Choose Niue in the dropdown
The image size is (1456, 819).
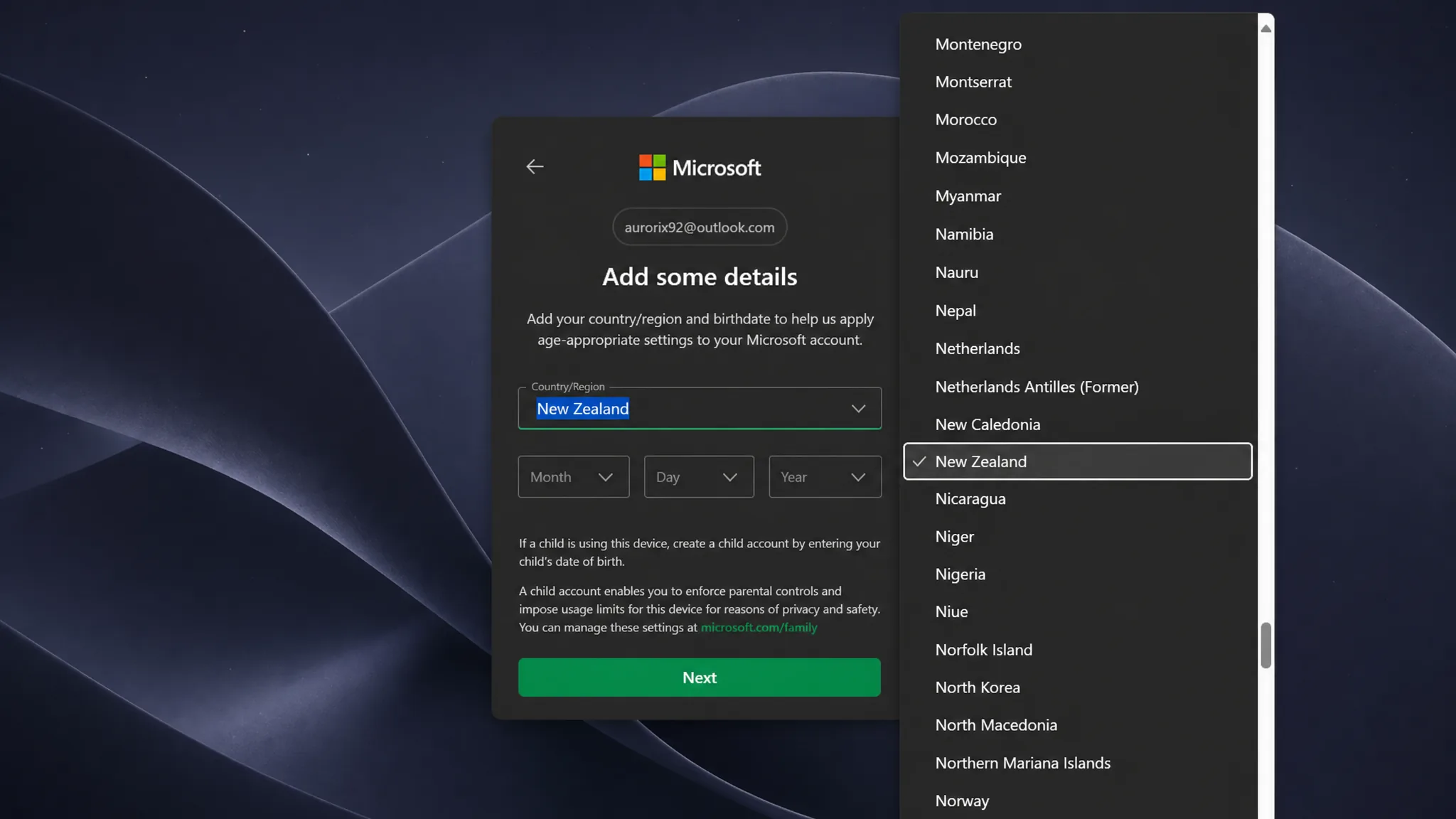[1078, 612]
